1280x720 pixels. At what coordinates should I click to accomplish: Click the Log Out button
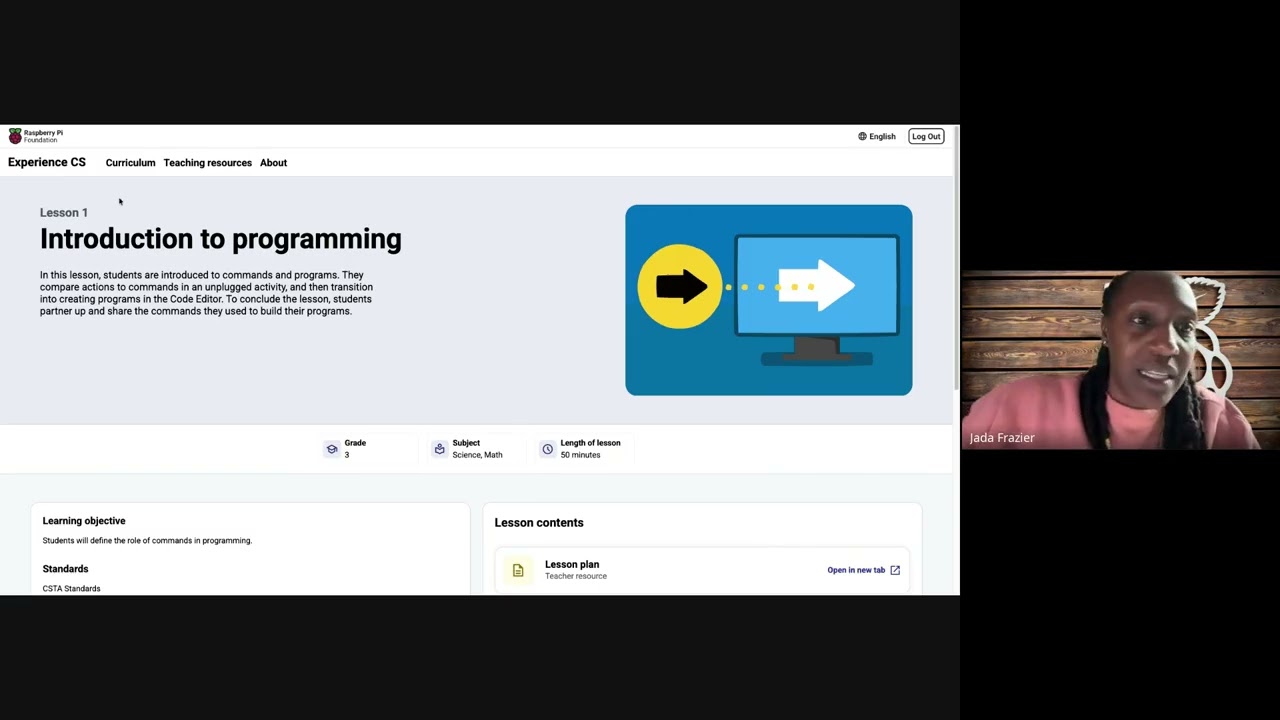(x=926, y=136)
